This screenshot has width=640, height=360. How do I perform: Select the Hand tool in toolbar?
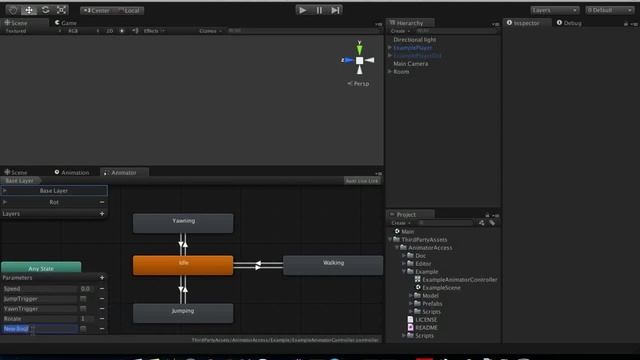[x=13, y=10]
